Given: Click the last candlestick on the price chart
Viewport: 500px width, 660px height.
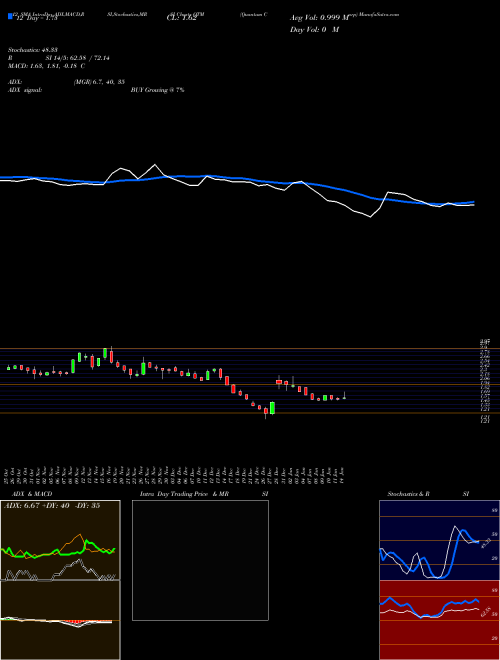Looking at the screenshot, I should tap(344, 396).
